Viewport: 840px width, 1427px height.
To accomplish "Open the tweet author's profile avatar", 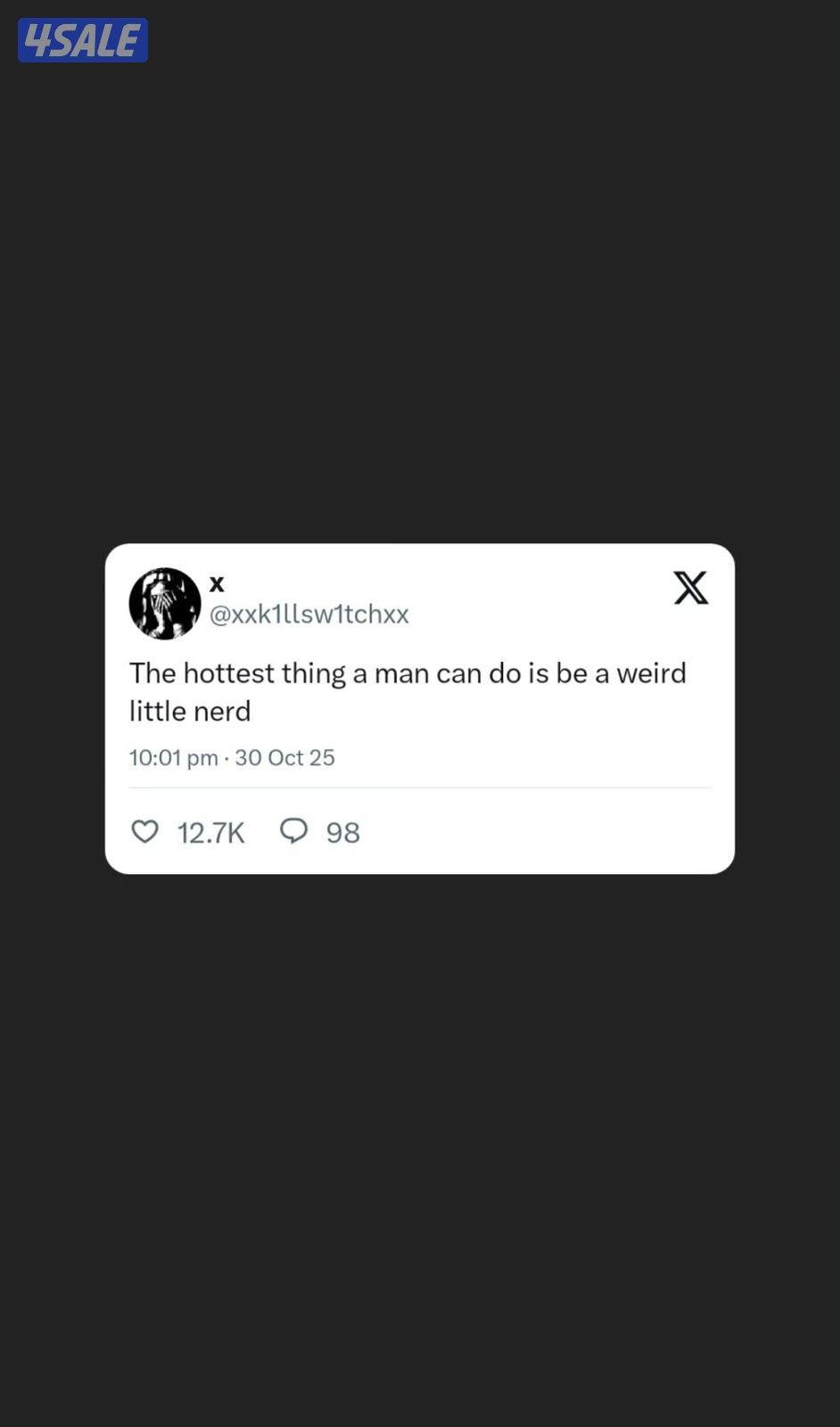I will click(165, 604).
